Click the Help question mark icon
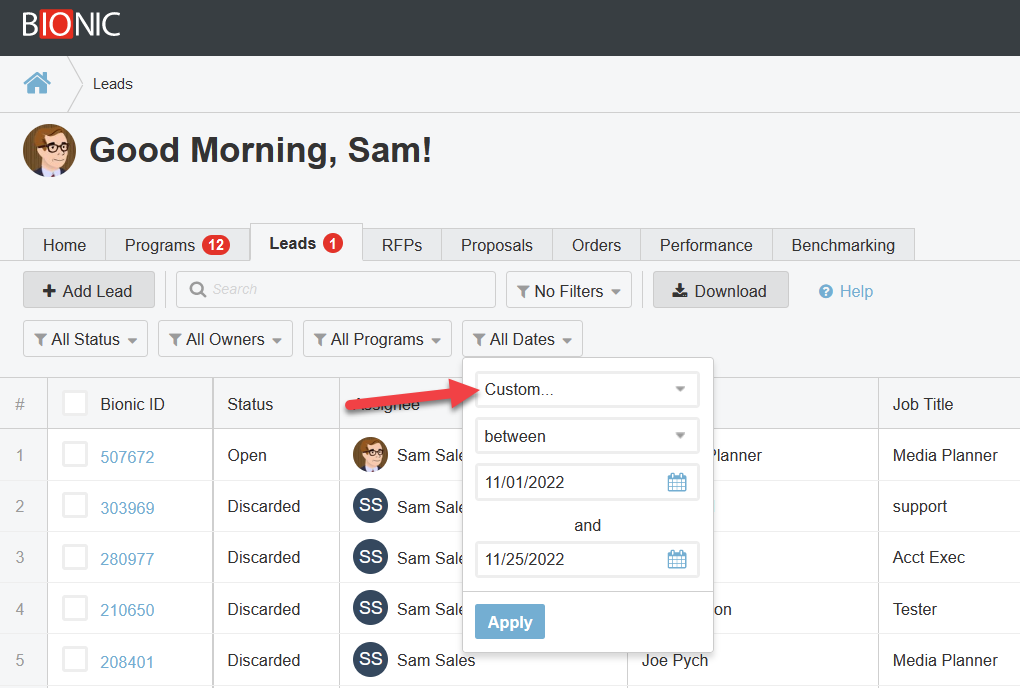 826,291
